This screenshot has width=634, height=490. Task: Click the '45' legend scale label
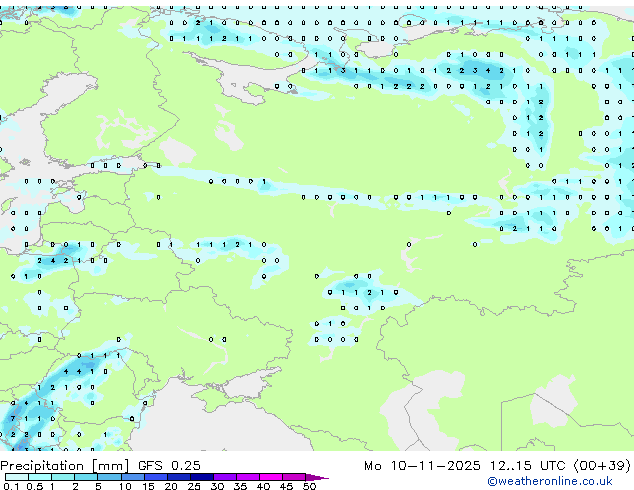[x=286, y=486]
